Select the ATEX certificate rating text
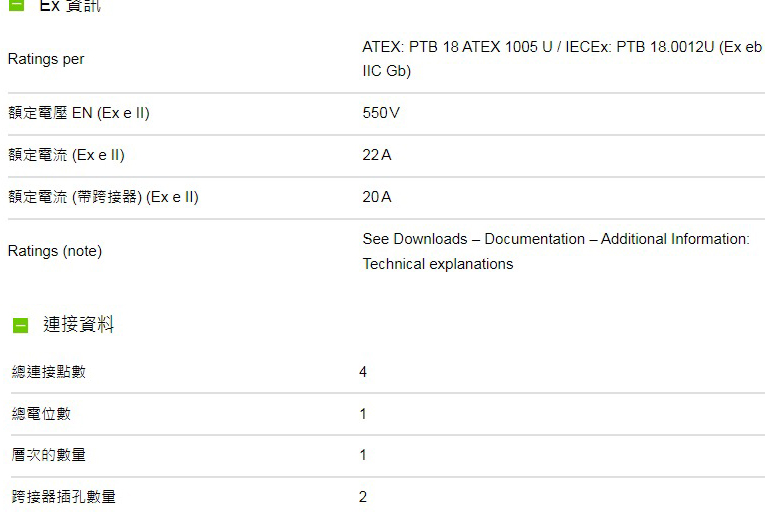Image resolution: width=765 pixels, height=527 pixels. tap(562, 59)
